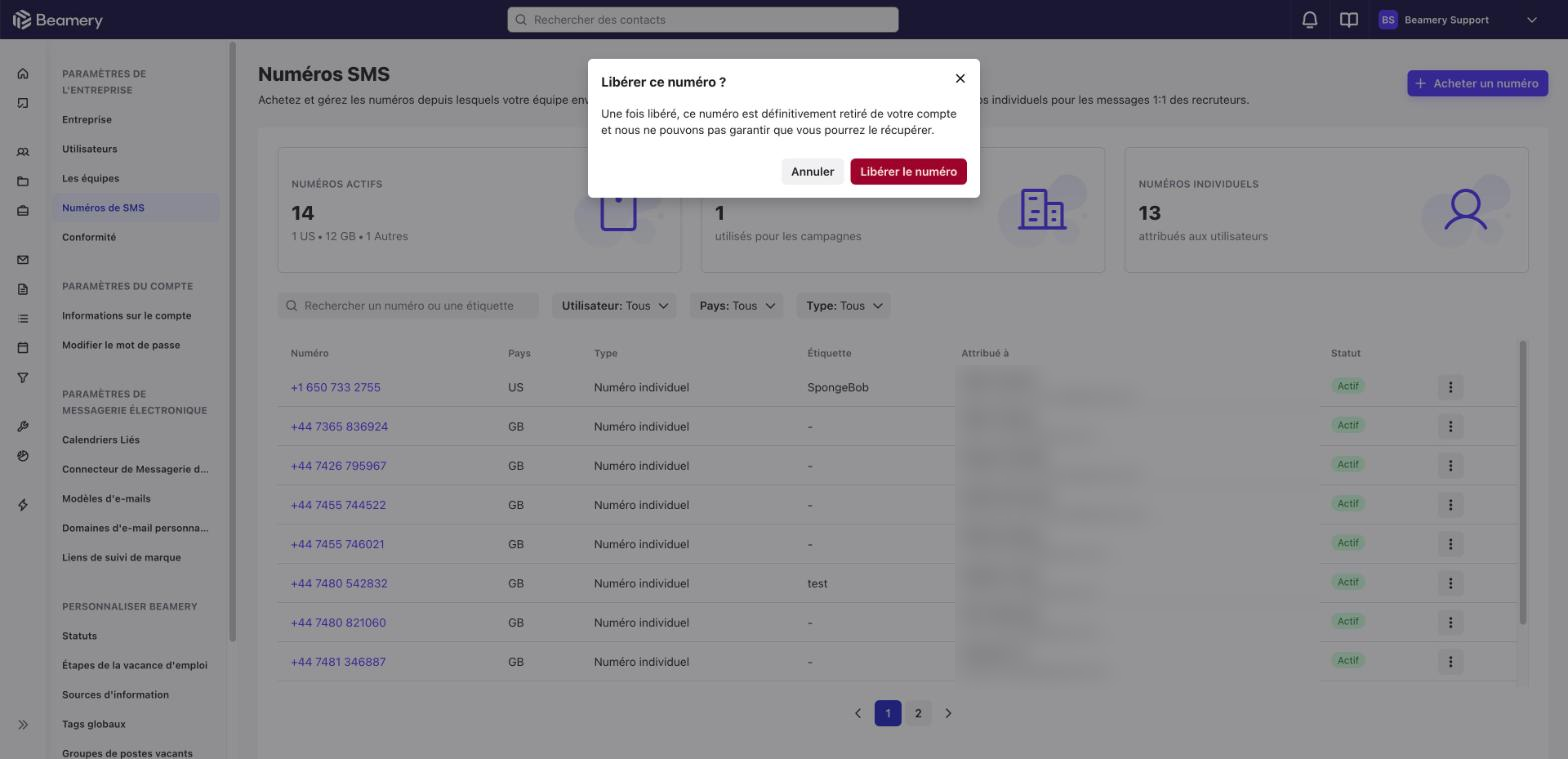1568x759 pixels.
Task: Open the notifications bell
Action: coord(1310,20)
